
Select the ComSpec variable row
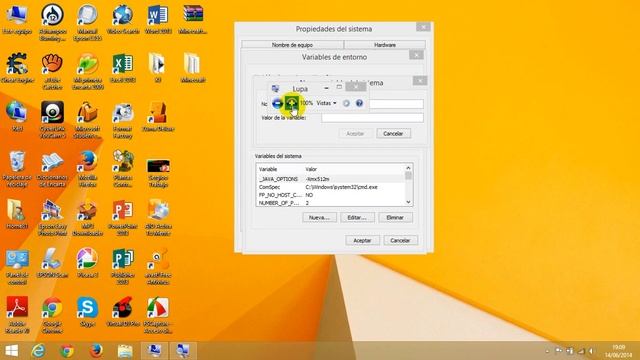coord(331,187)
